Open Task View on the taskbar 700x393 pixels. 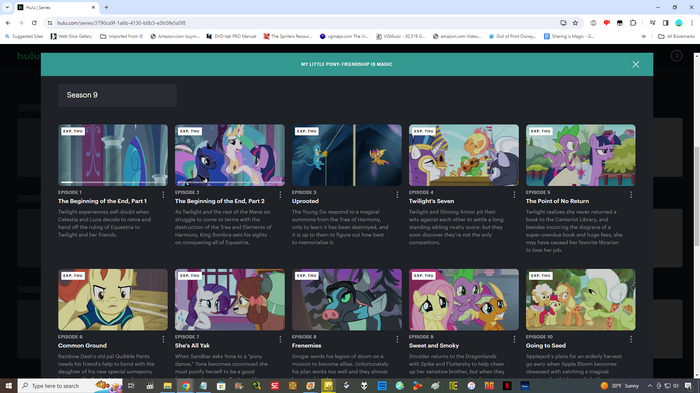click(131, 385)
